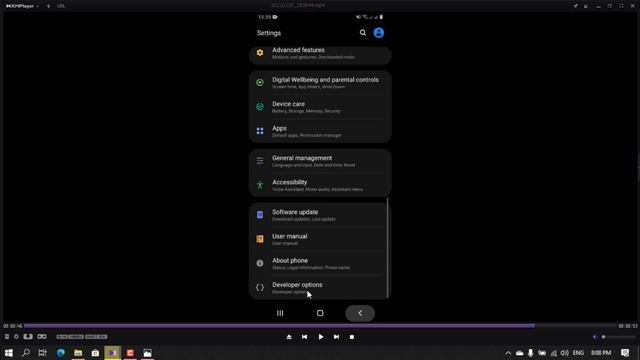Click the pin always-on-top icon

[x=576, y=6]
